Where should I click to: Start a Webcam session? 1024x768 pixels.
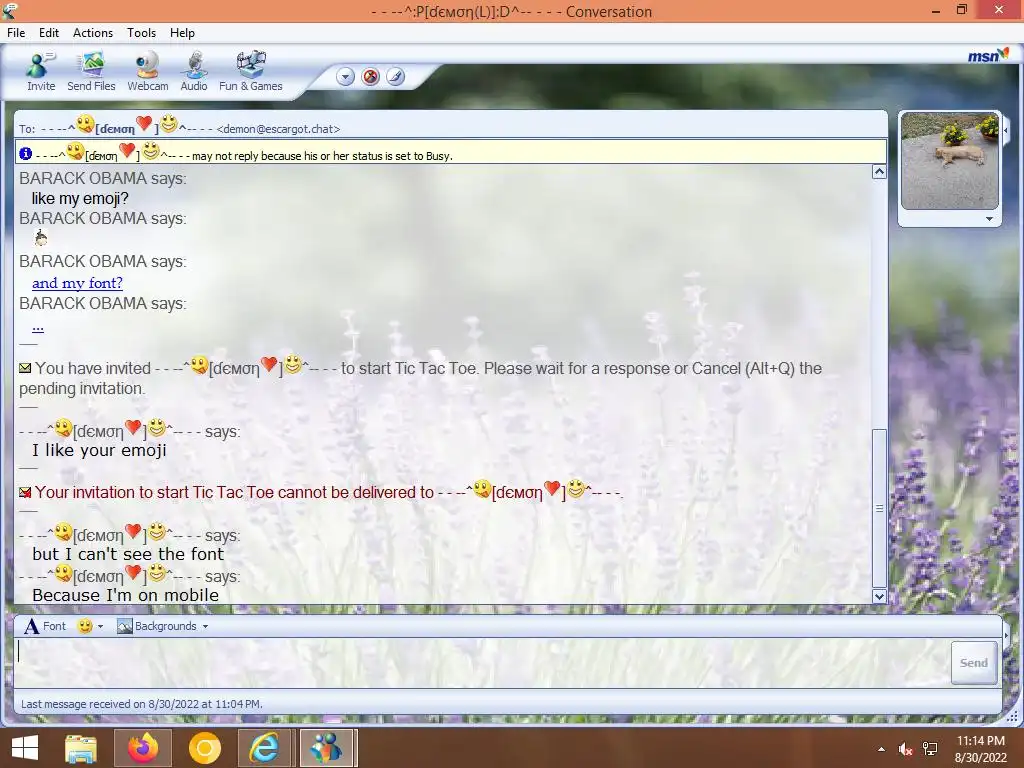tap(148, 71)
